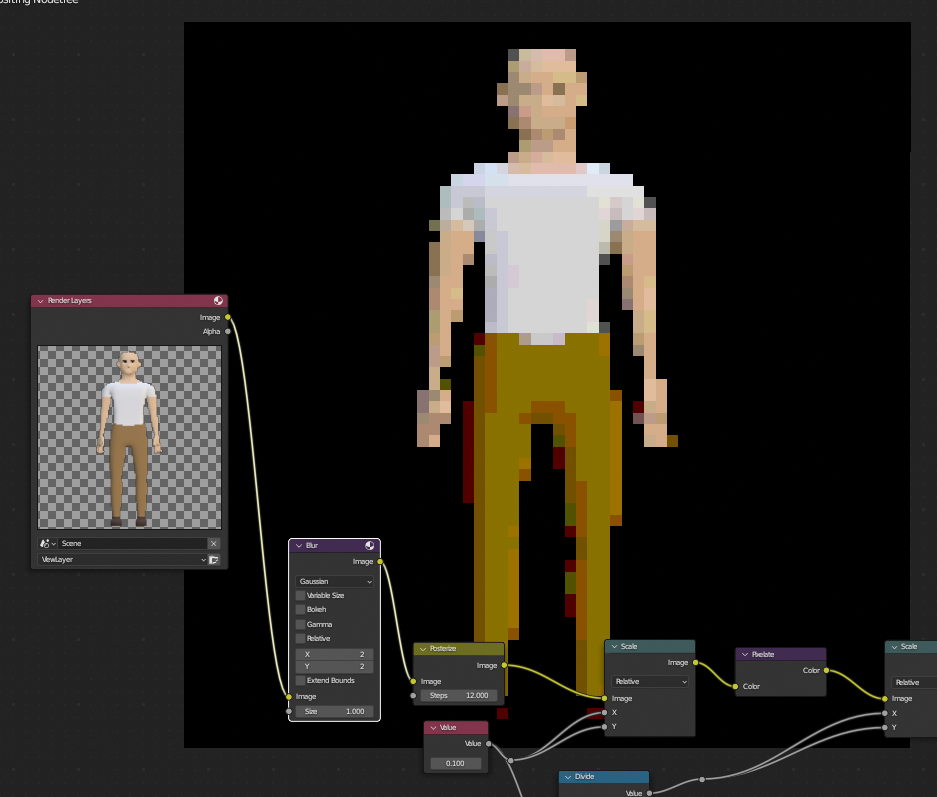This screenshot has height=797, width=937.
Task: Open the Gaussian filter type dropdown
Action: [x=334, y=581]
